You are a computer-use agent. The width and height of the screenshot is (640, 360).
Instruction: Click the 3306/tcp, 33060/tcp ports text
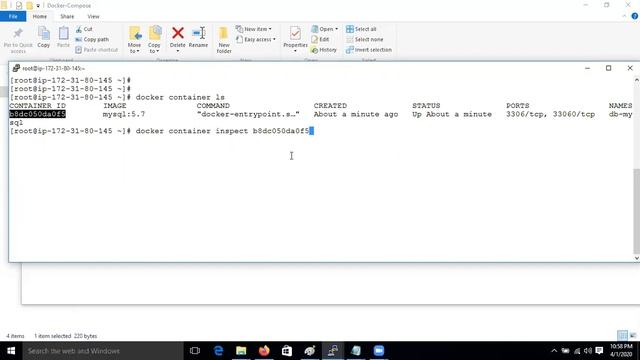(x=550, y=114)
